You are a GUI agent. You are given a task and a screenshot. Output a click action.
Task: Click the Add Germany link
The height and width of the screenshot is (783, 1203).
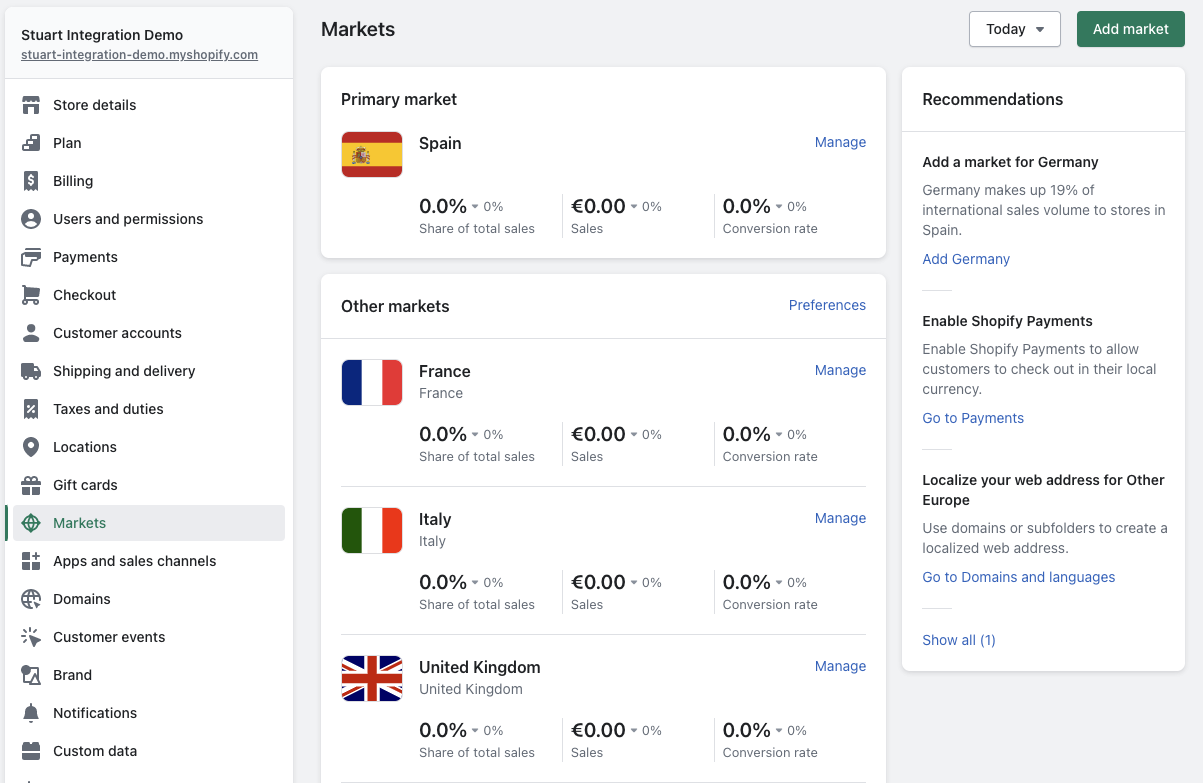coord(966,259)
